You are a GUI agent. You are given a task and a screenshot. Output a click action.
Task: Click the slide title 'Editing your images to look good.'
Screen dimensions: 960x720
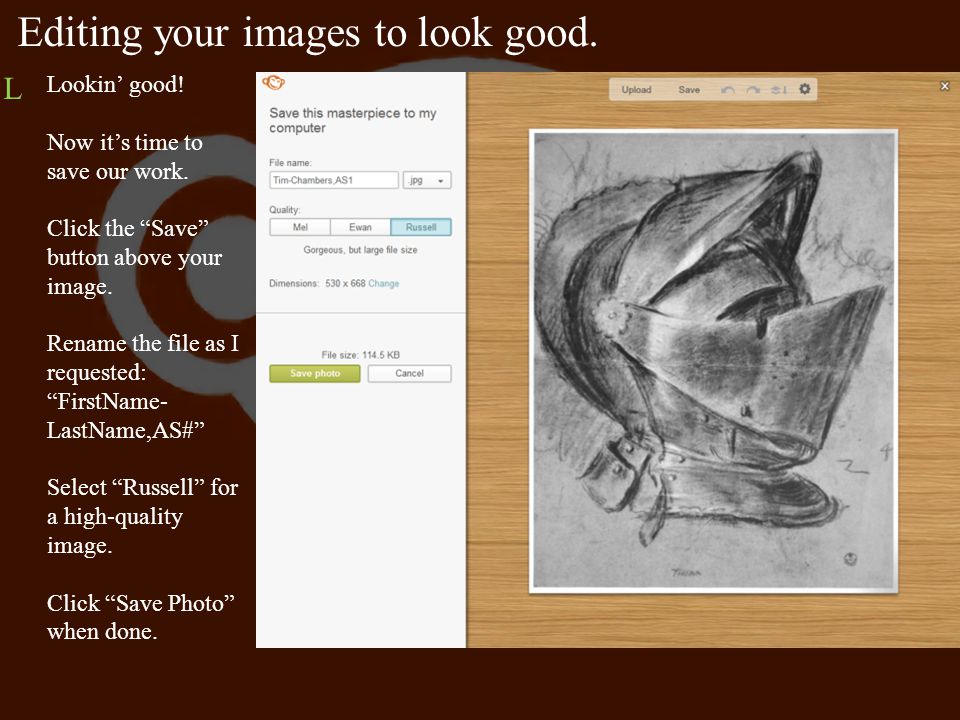307,33
